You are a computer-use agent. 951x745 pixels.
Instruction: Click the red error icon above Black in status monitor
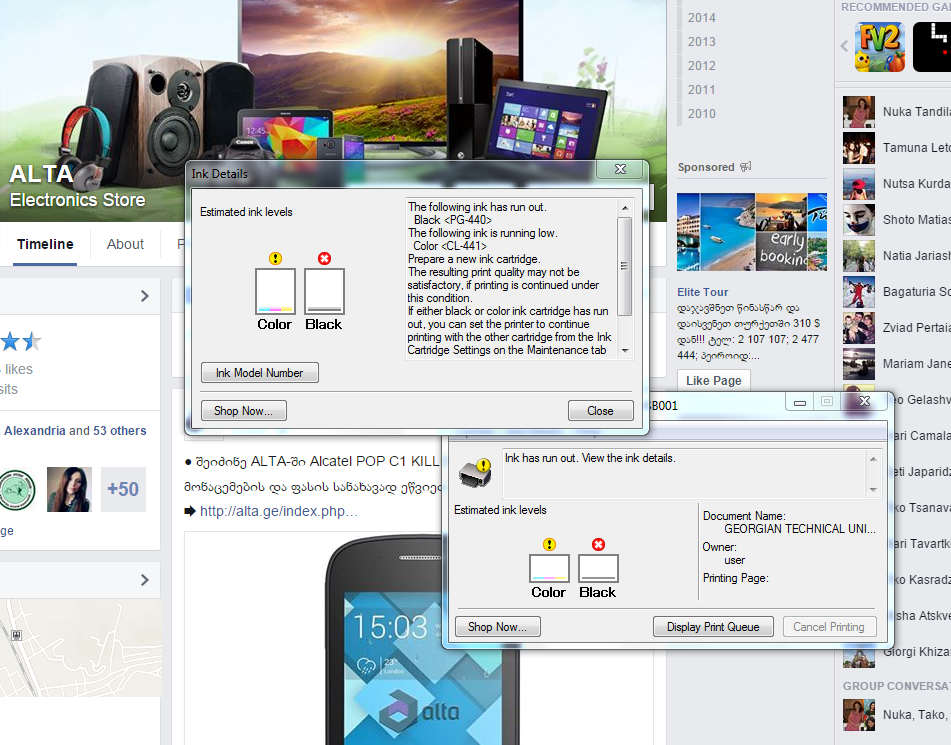pyautogui.click(x=598, y=545)
